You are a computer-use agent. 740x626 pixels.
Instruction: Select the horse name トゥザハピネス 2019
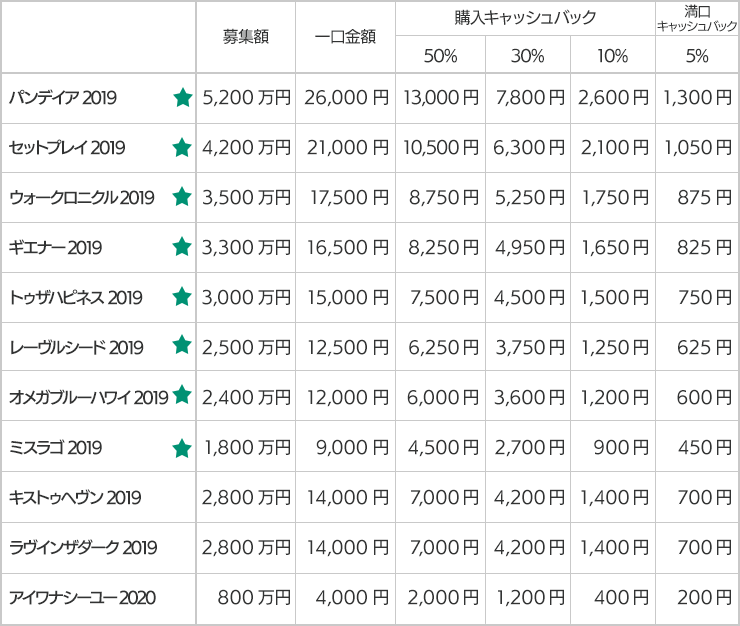pyautogui.click(x=76, y=297)
